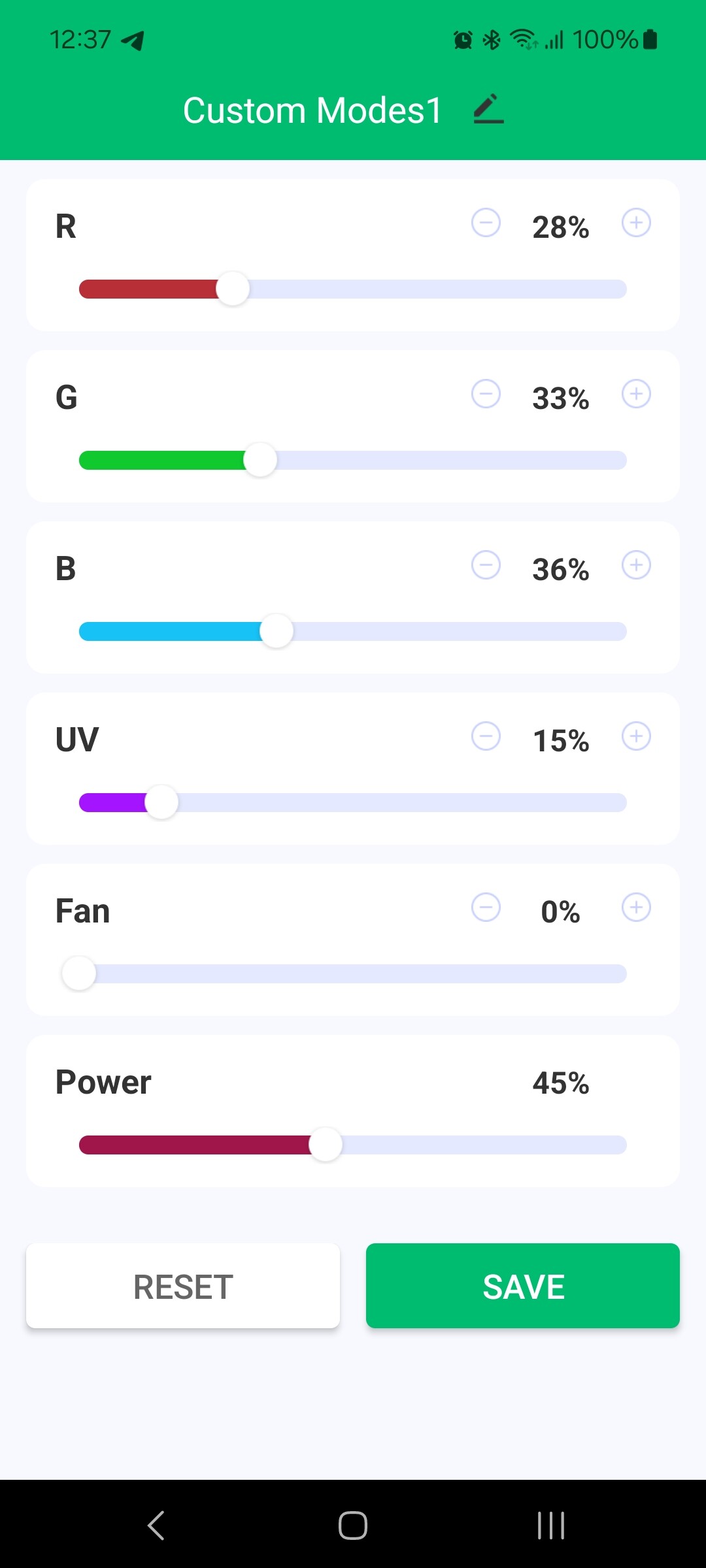Raise the B channel using plus icon
Viewport: 706px width, 1568px height.
coord(636,565)
